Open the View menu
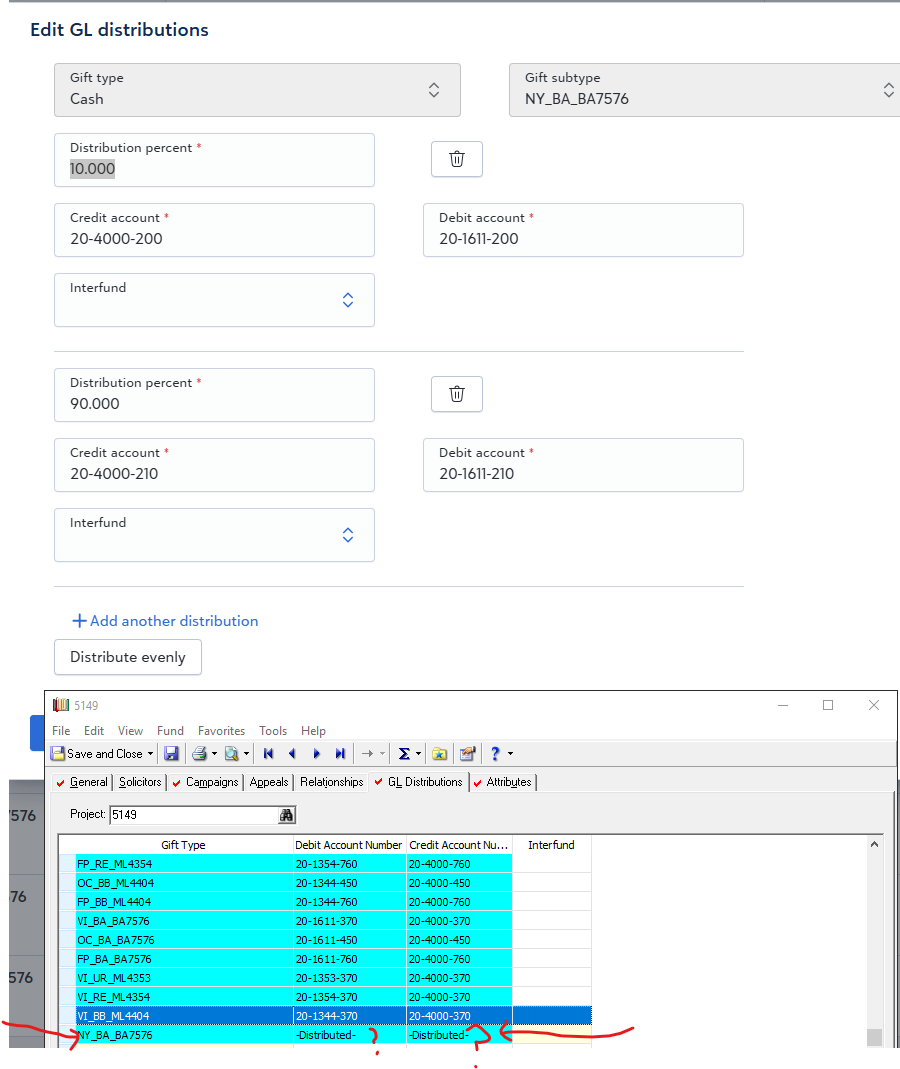Viewport: 900px width, 1069px height. coord(130,731)
